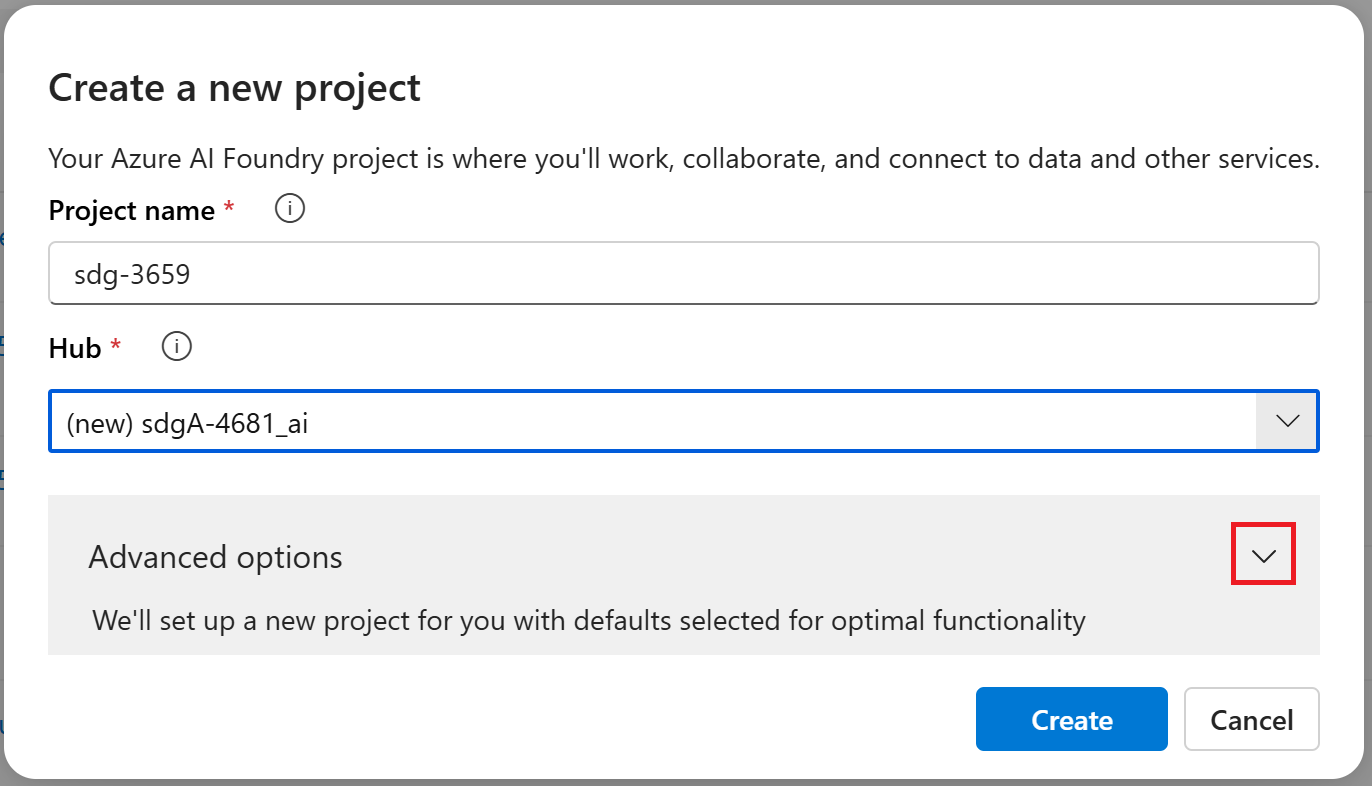Click the info icon next to Hub
Viewport: 1372px width, 786px height.
coord(176,347)
